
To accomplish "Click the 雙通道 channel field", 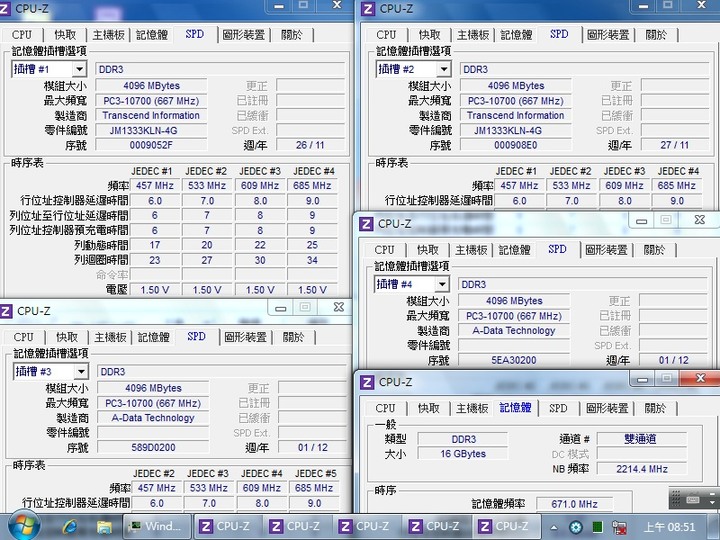I will (x=641, y=439).
